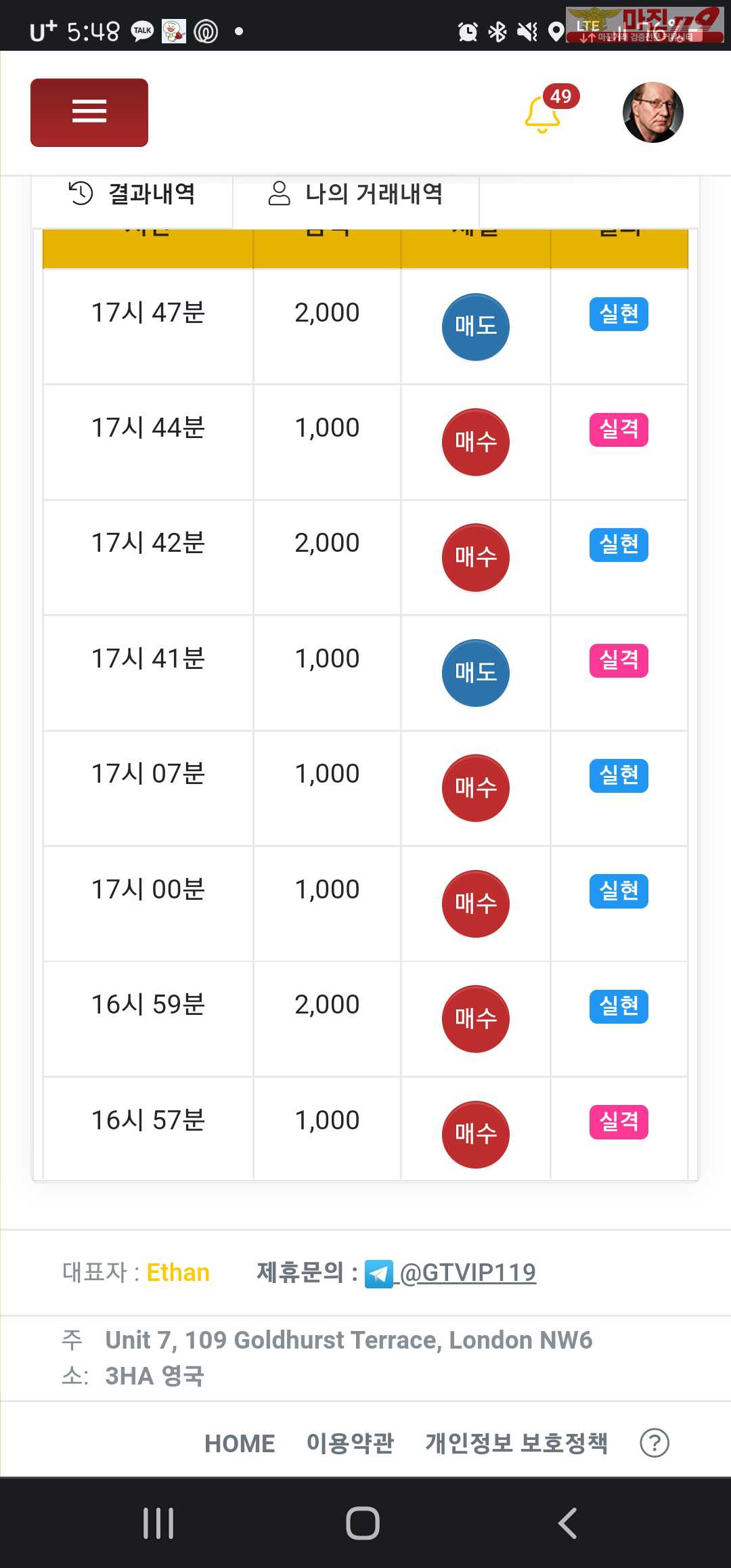Click the question mark help icon
Viewport: 731px width, 1568px height.
655,1443
